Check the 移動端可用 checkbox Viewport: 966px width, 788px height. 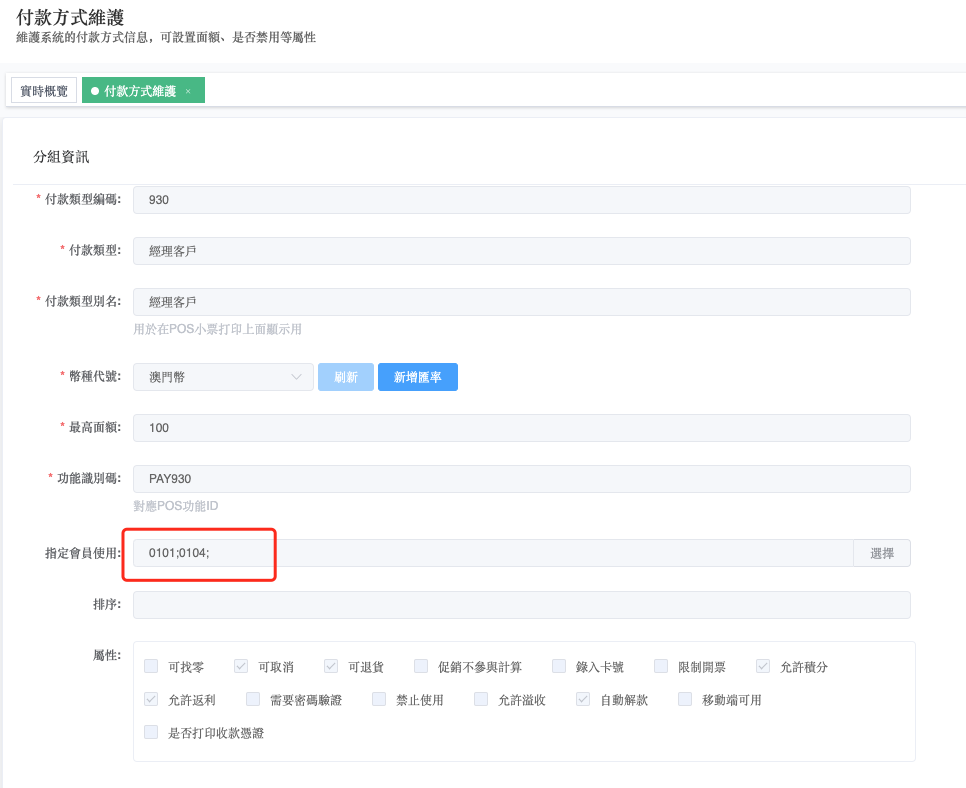tap(685, 699)
